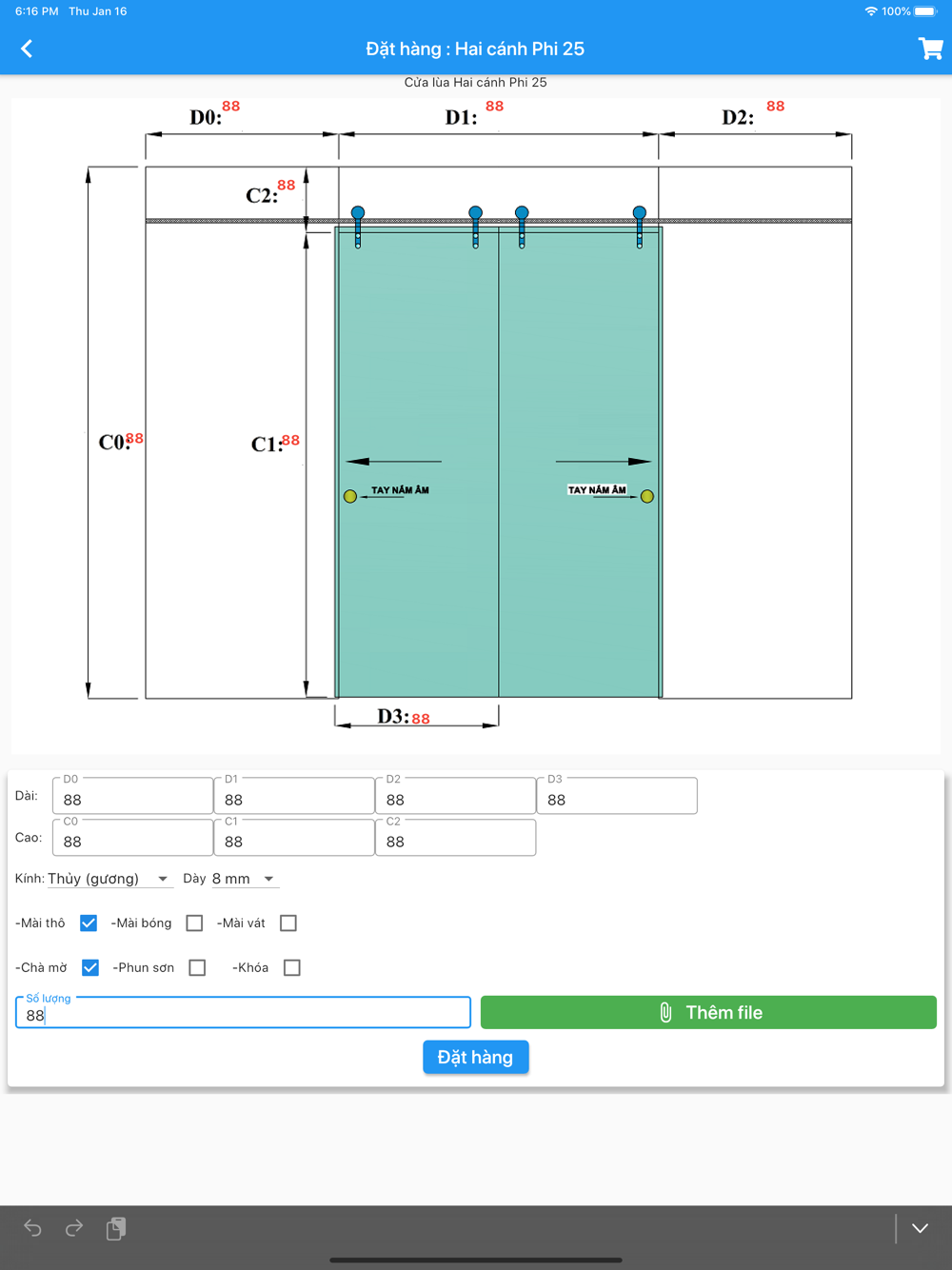Screen dimensions: 952x1270
Task: Tap the Thêm file button
Action: click(708, 1012)
